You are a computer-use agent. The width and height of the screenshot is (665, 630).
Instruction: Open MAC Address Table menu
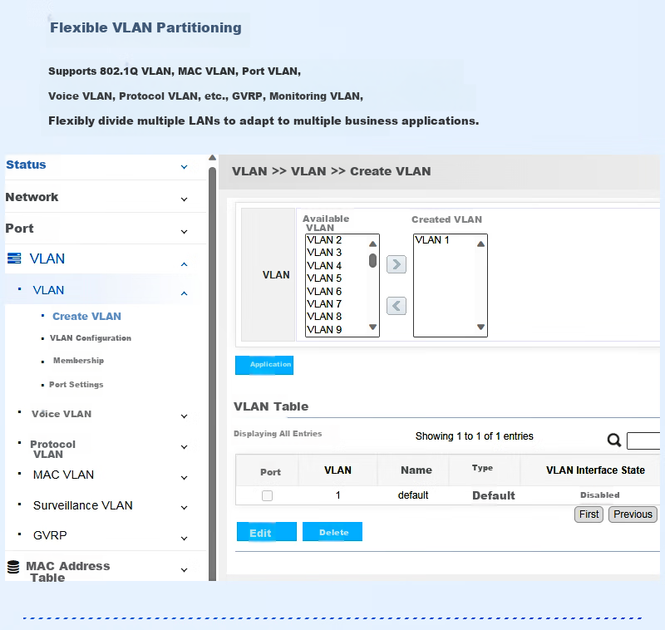pyautogui.click(x=68, y=571)
